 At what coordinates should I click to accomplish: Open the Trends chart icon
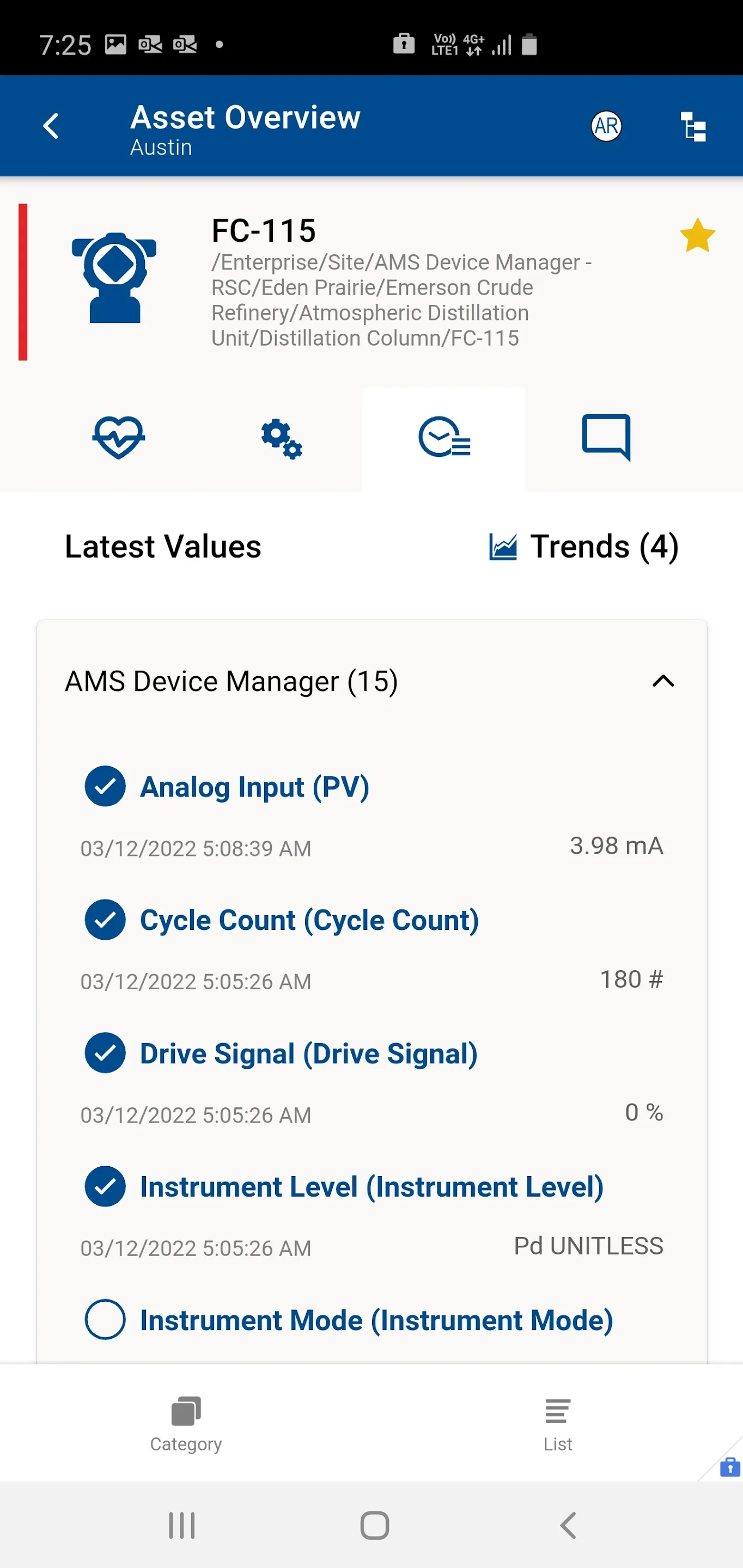pyautogui.click(x=503, y=546)
